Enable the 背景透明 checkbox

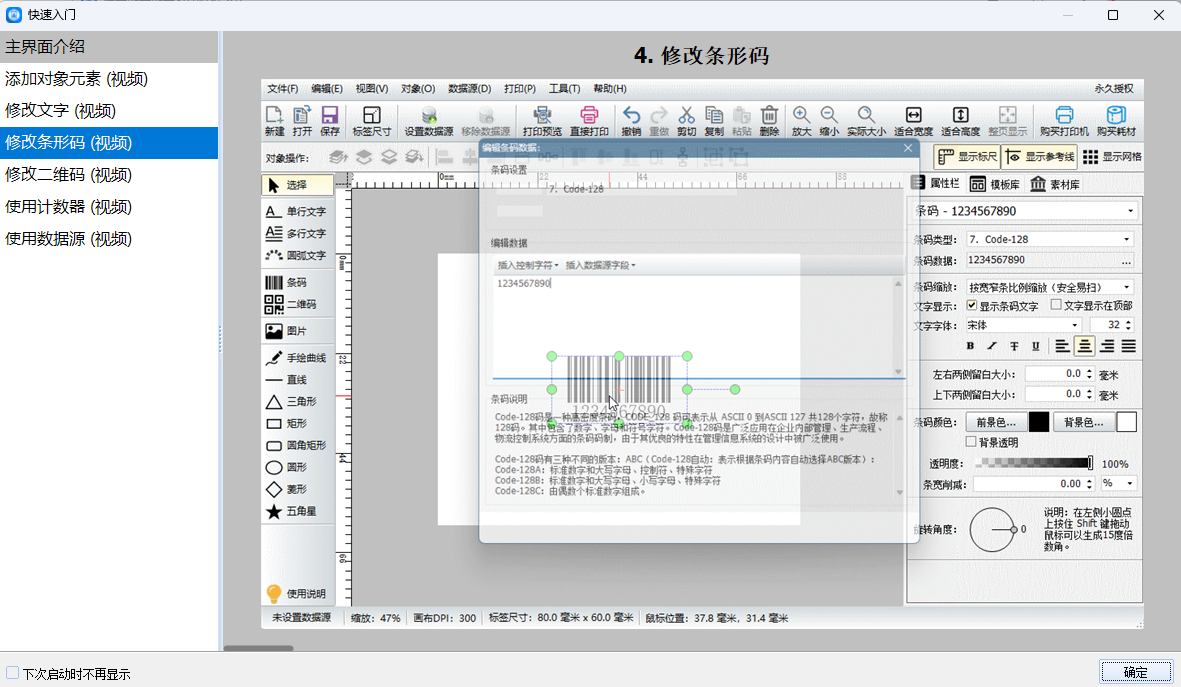(x=970, y=442)
